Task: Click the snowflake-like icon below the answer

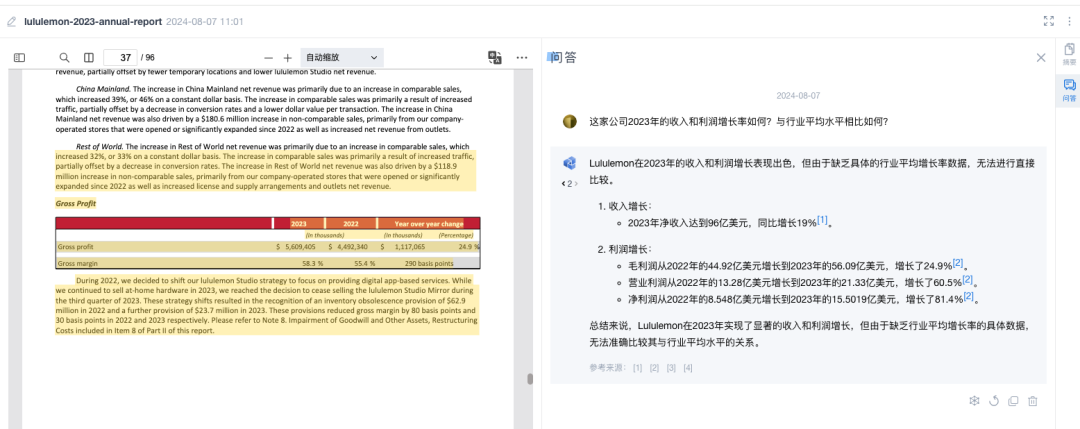Action: [x=974, y=401]
